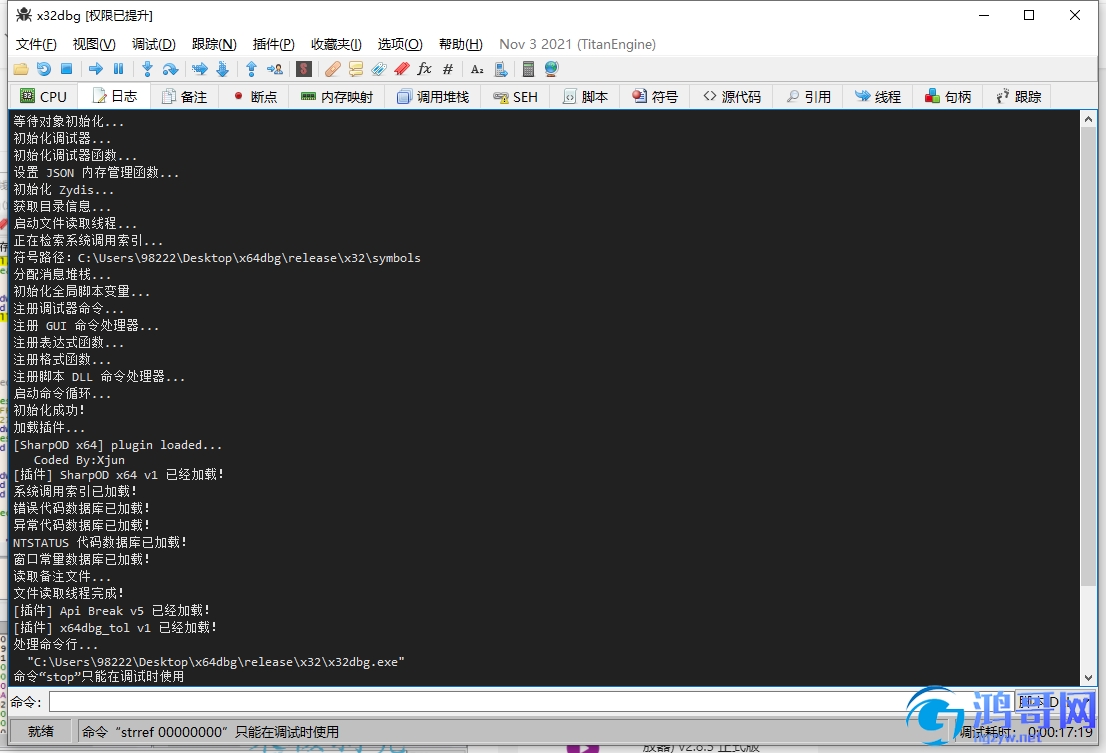Switch to the CPU tab
The width and height of the screenshot is (1106, 753).
tap(44, 97)
